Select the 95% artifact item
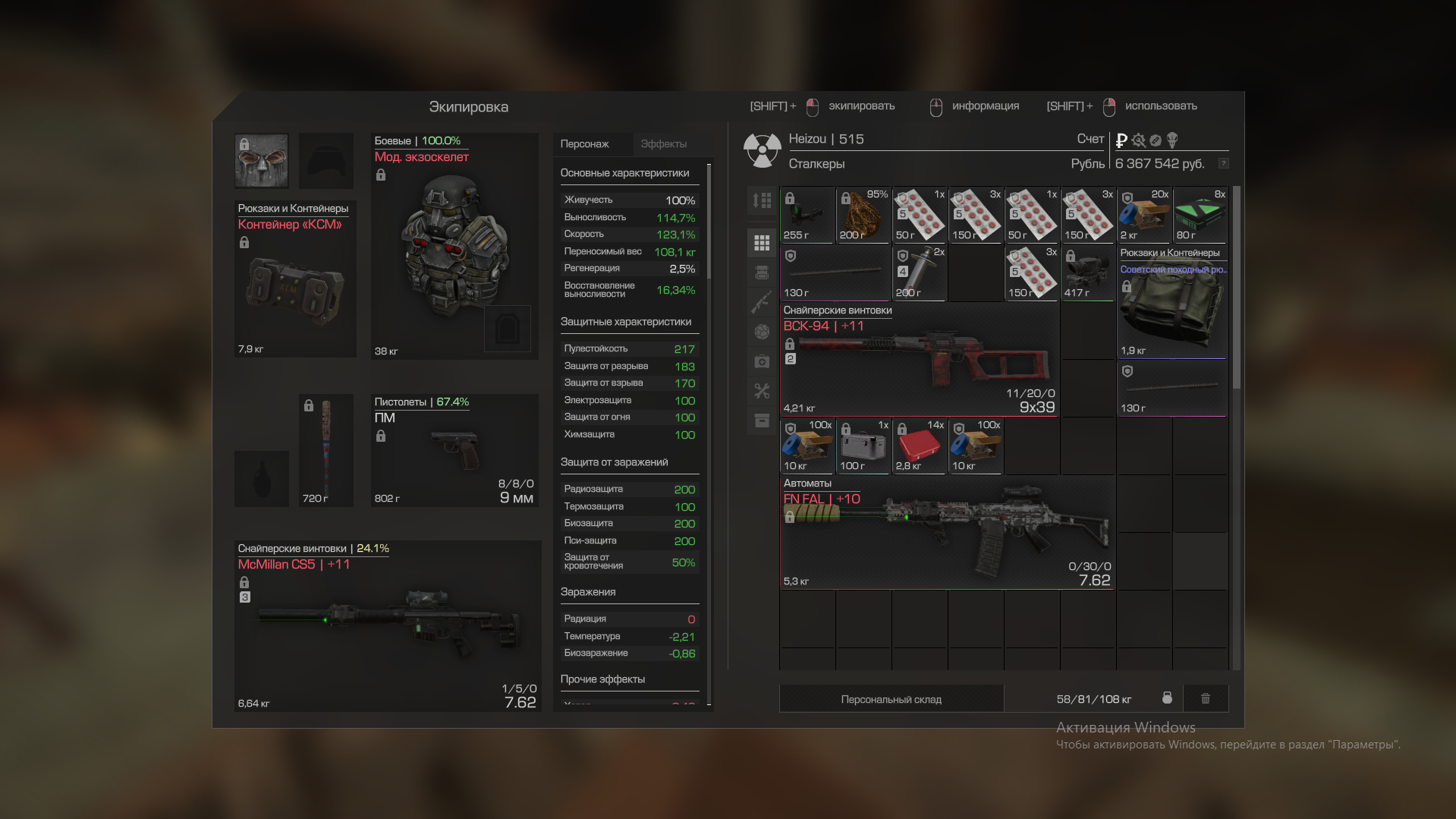The width and height of the screenshot is (1456, 819). [863, 216]
